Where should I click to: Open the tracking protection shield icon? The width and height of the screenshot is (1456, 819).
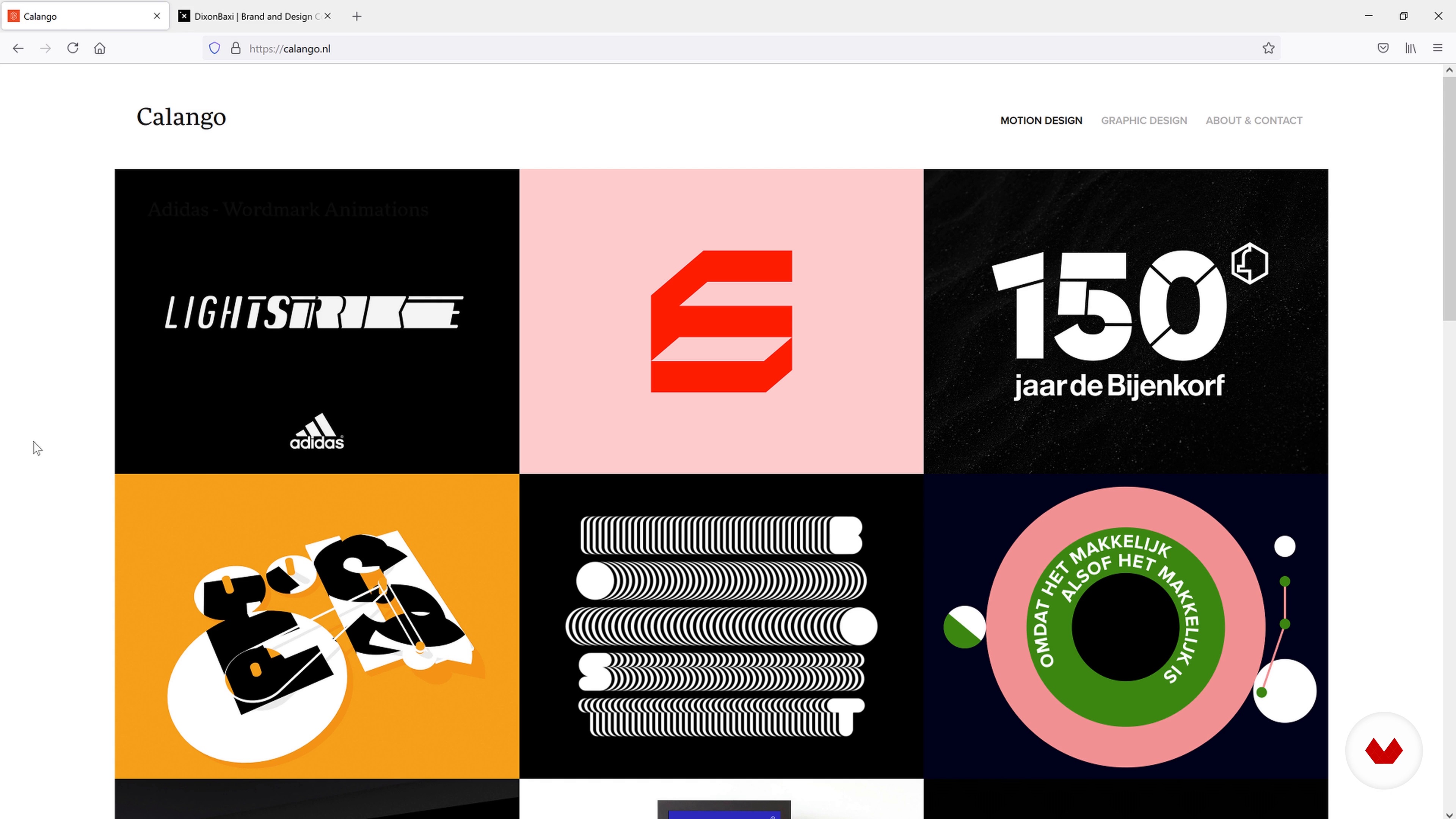pos(214,49)
